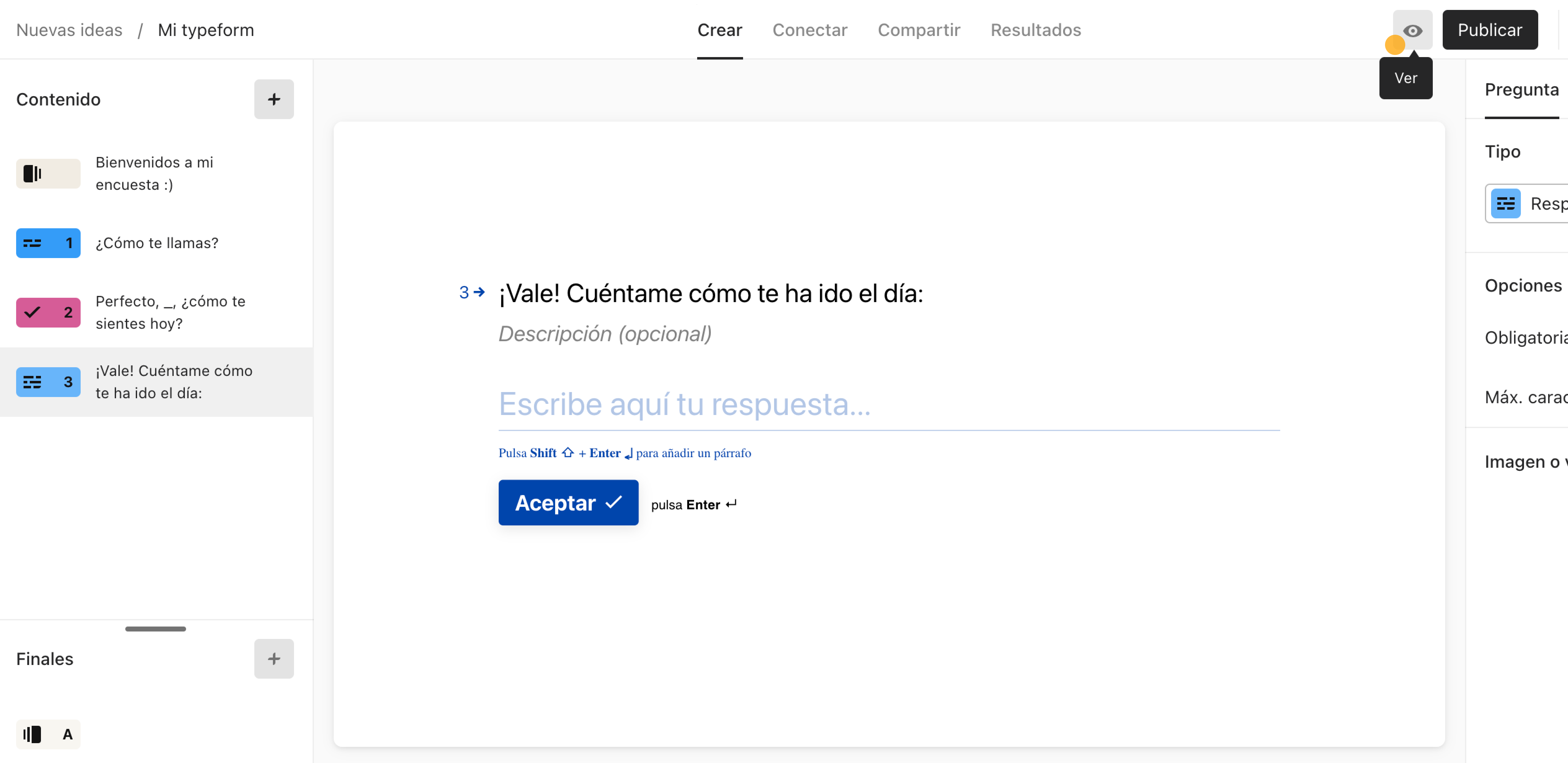Select 'Perfecto, _, ¿cómo te sientes hoy?' question
The height and width of the screenshot is (763, 1568).
[156, 312]
